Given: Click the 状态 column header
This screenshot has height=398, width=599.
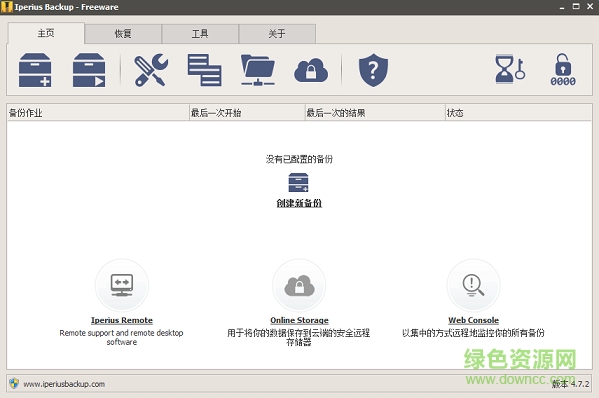Looking at the screenshot, I should pyautogui.click(x=518, y=113).
